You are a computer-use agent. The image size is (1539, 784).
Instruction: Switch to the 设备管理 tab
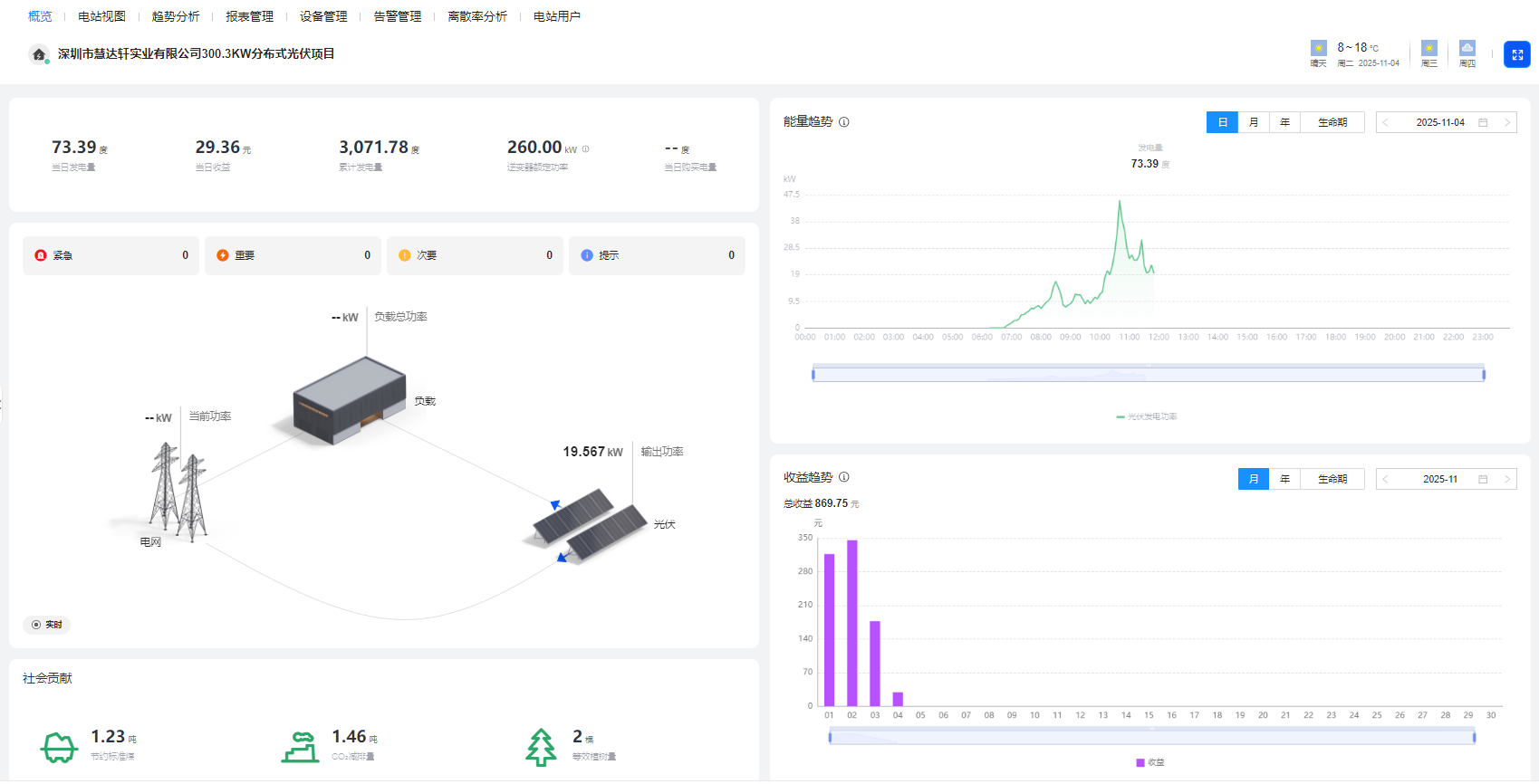click(323, 16)
